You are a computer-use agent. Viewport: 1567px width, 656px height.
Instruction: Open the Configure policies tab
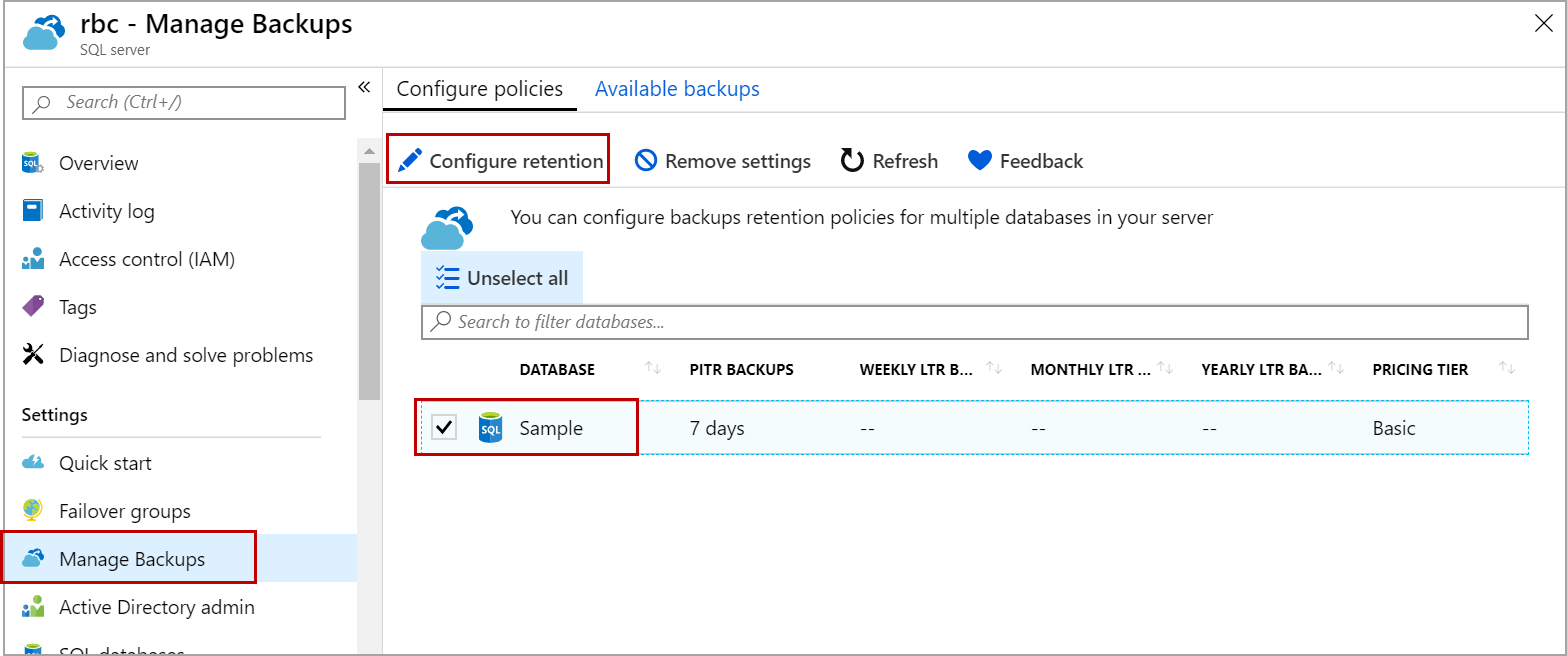point(480,88)
